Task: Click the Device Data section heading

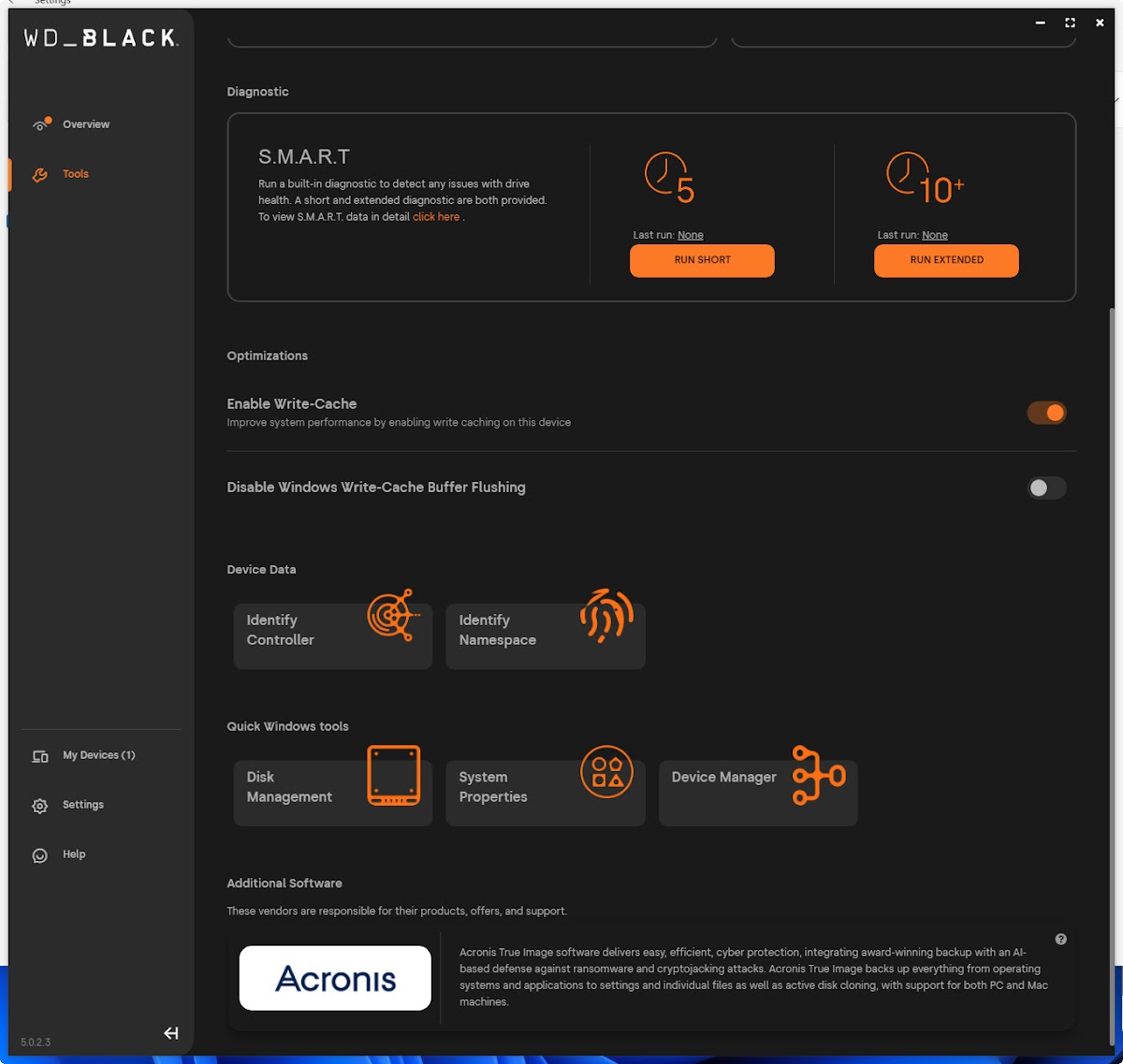Action: 261,569
